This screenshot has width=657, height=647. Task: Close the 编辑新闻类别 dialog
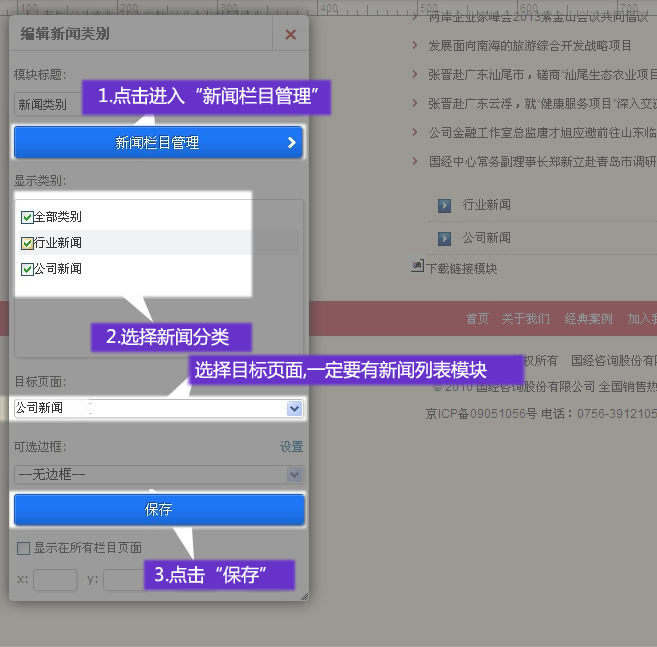(290, 34)
